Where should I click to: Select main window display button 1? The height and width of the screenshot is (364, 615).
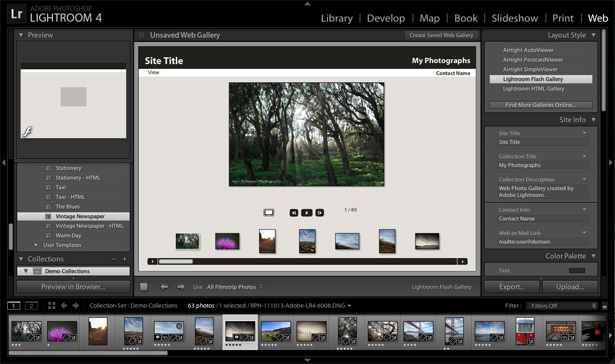coord(14,306)
